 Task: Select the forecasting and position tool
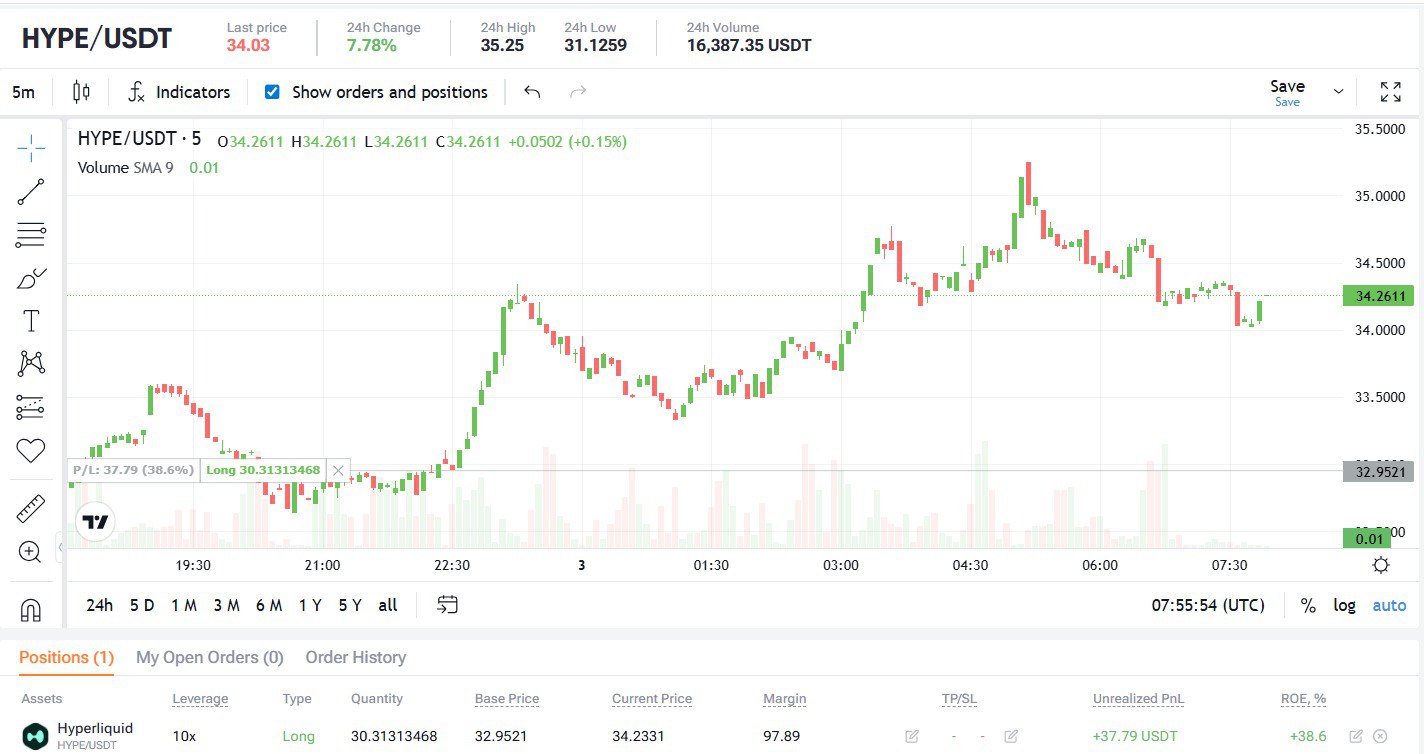(x=31, y=407)
